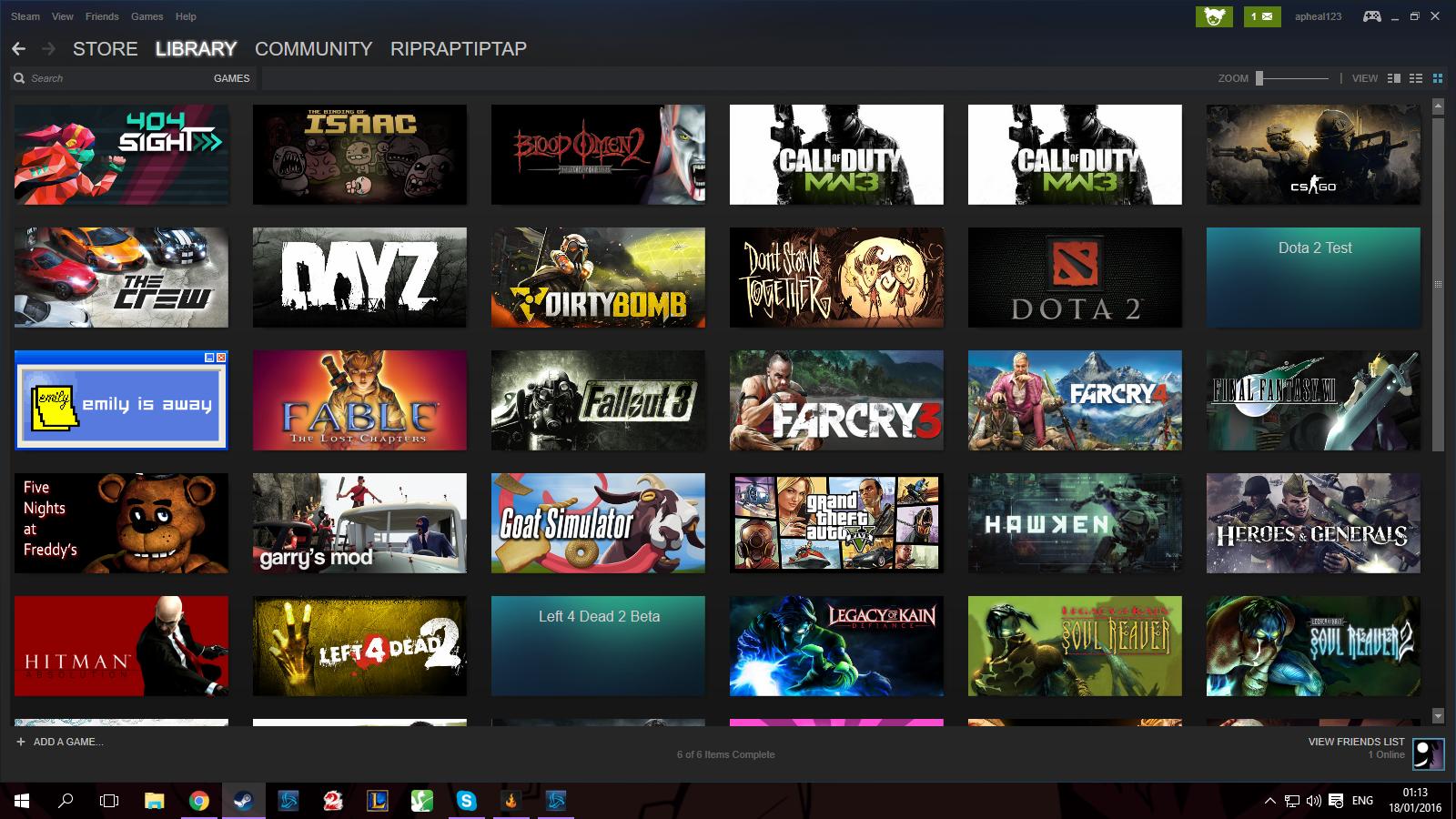Click Add a Game
The image size is (1456, 819).
[60, 742]
